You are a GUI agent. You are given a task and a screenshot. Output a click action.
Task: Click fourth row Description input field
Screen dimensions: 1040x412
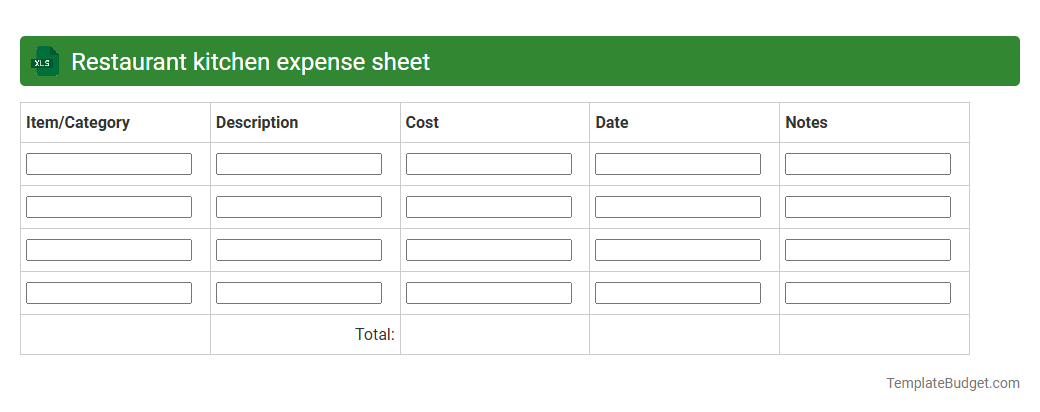[x=298, y=293]
